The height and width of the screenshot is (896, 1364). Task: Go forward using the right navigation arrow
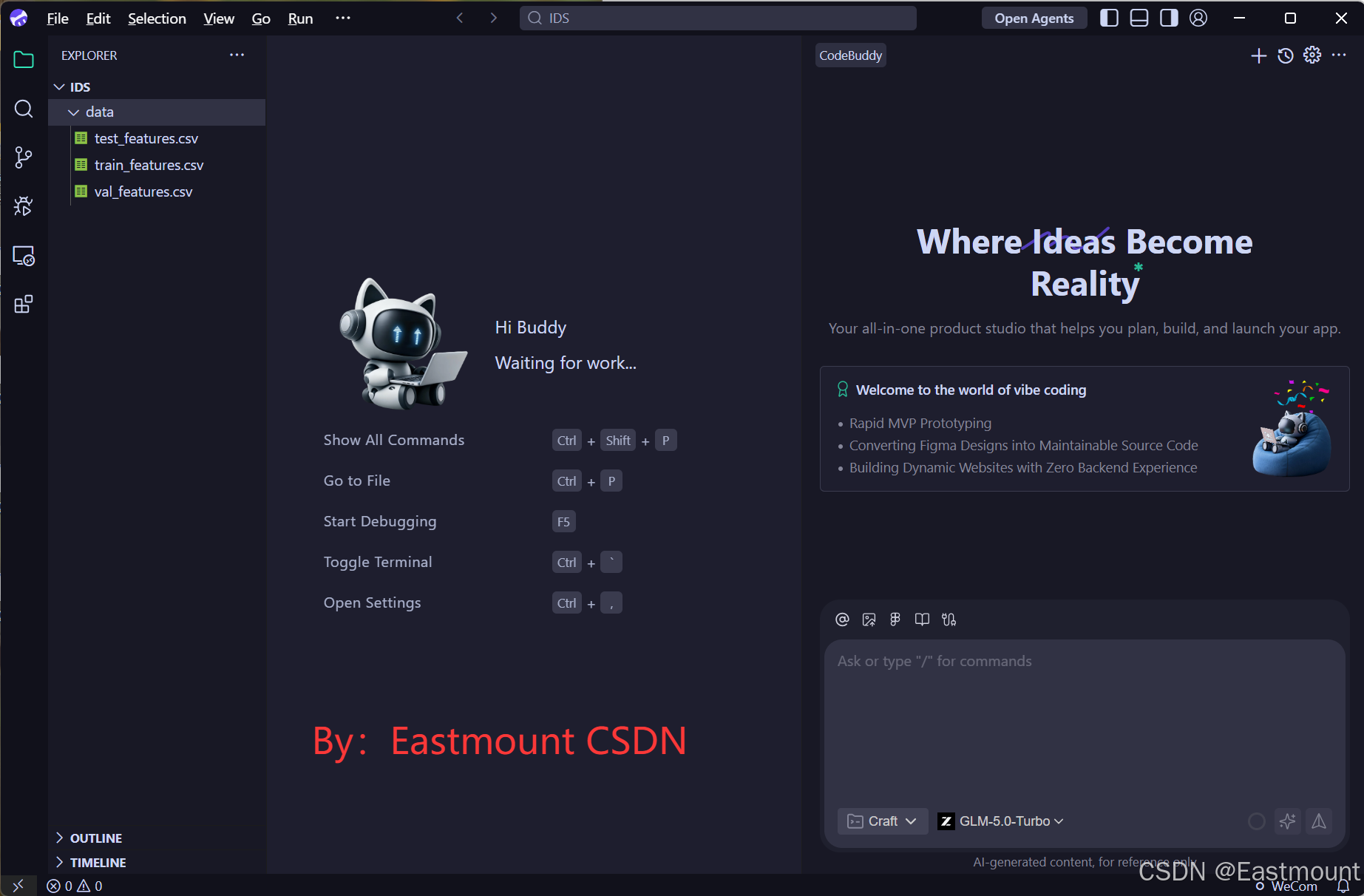[493, 18]
